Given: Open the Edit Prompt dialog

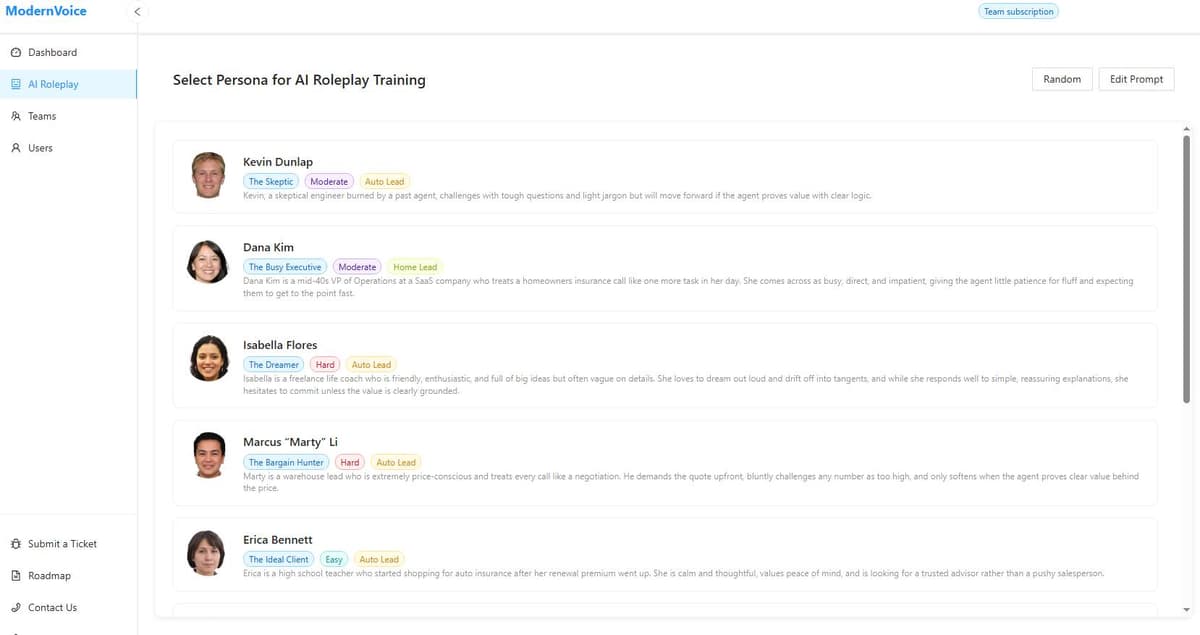Looking at the screenshot, I should pyautogui.click(x=1136, y=78).
